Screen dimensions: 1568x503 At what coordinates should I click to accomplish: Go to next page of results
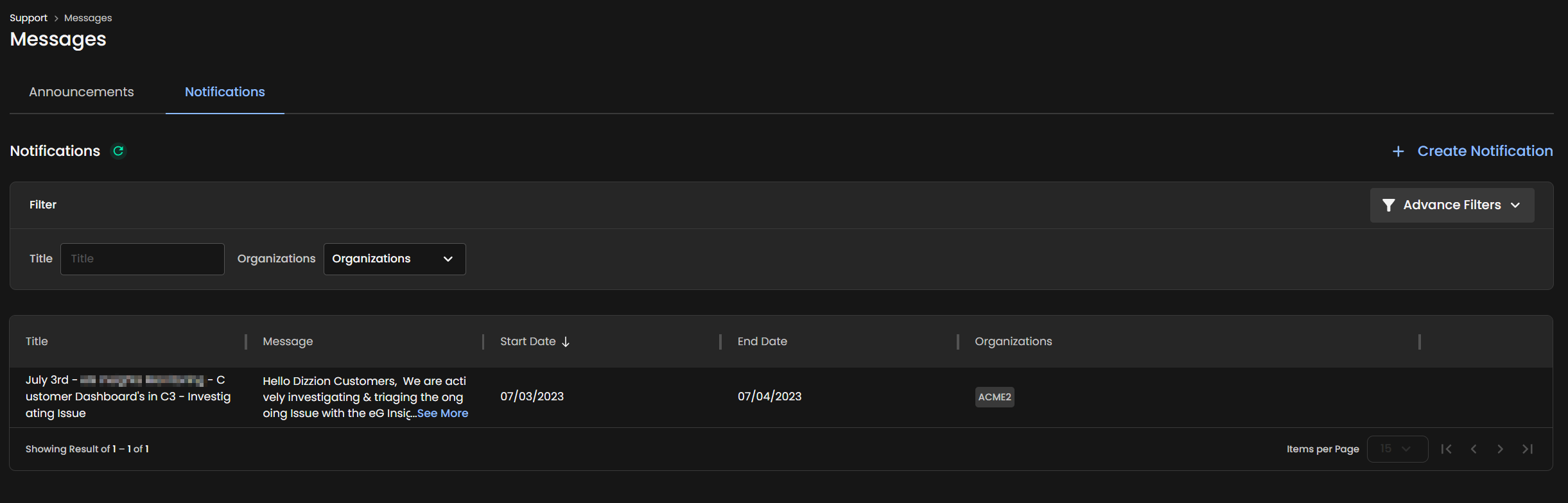click(1501, 449)
